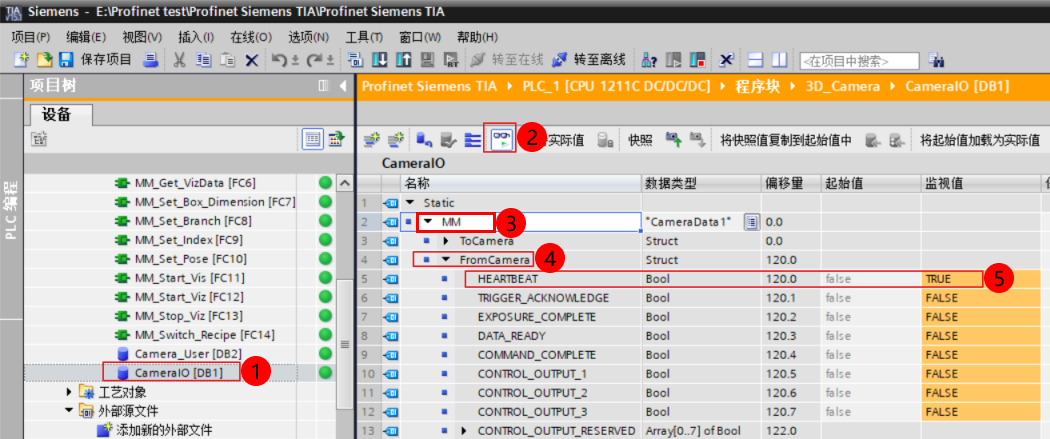The image size is (1050, 439).
Task: Split editor space vertically icon
Action: point(779,60)
